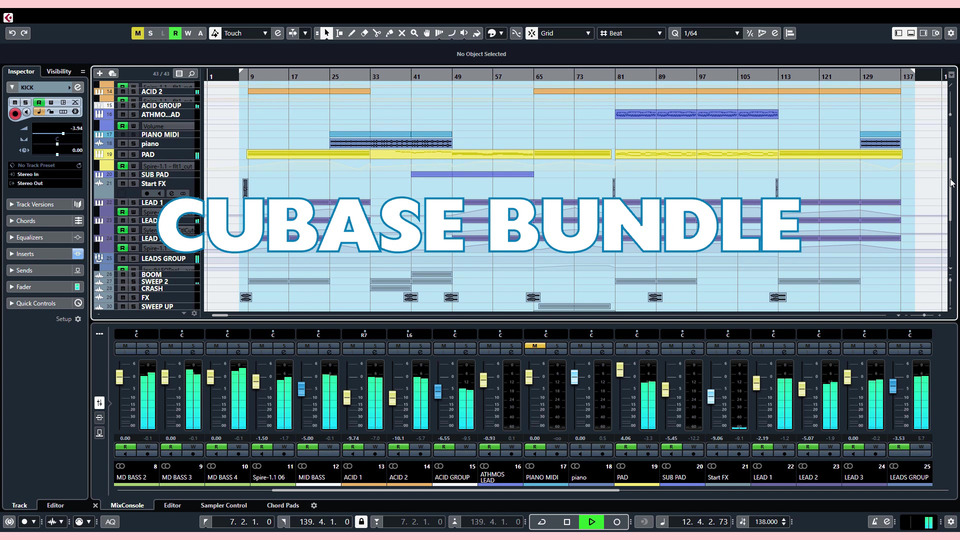Select the LEADS GROUP track

(163, 259)
